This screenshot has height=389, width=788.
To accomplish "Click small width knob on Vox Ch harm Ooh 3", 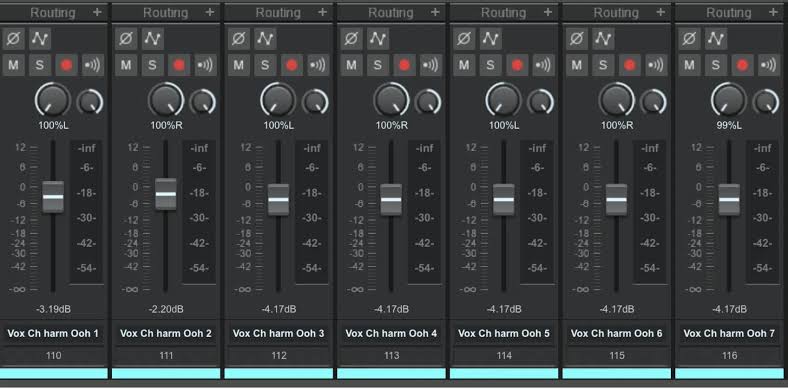I will point(315,102).
